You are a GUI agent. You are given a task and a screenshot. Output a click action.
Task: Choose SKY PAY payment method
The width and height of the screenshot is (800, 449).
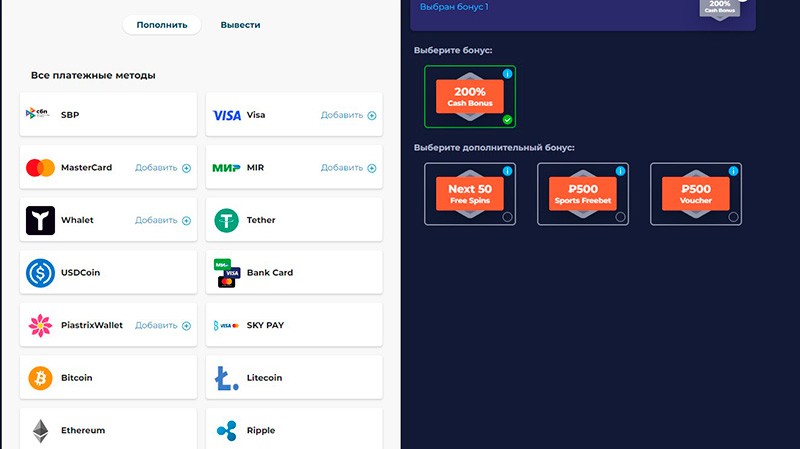pyautogui.click(x=294, y=325)
